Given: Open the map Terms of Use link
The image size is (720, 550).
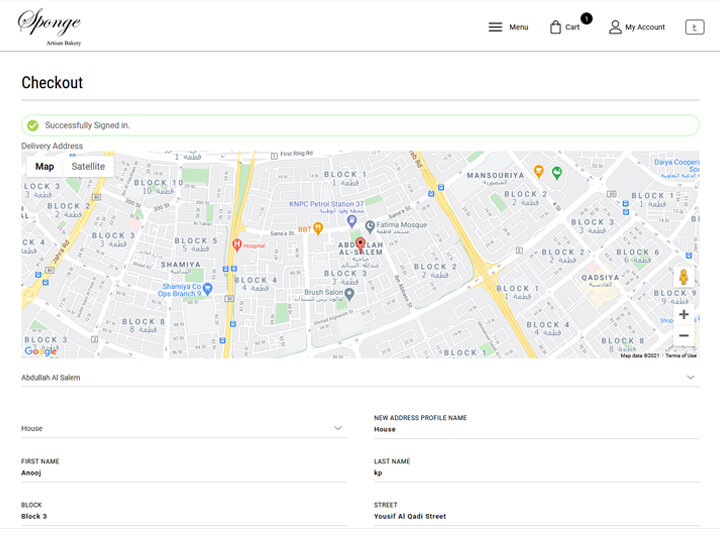Looking at the screenshot, I should (681, 355).
